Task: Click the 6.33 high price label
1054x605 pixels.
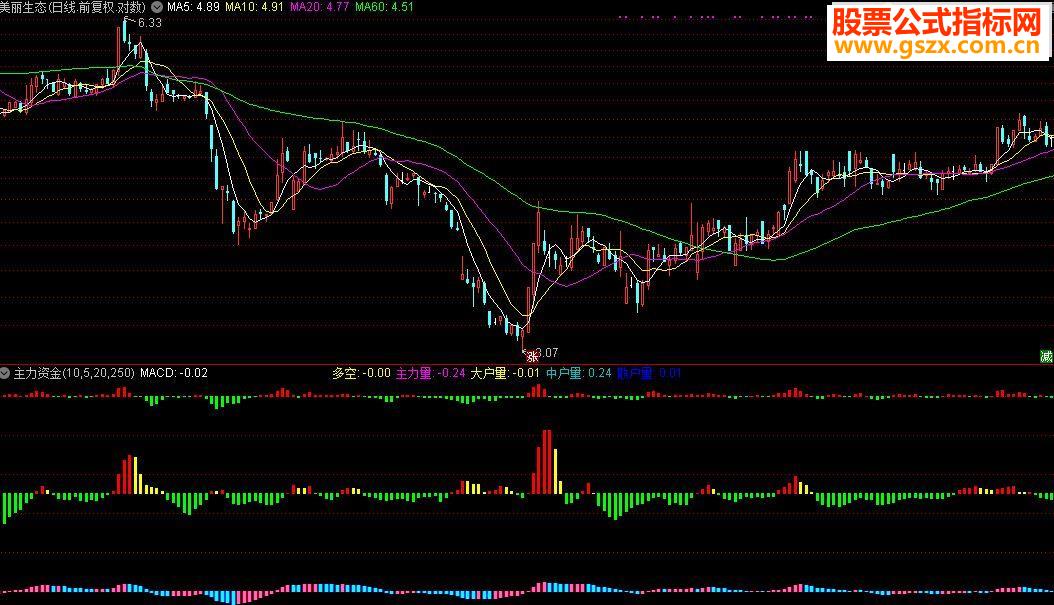Action: [x=150, y=22]
